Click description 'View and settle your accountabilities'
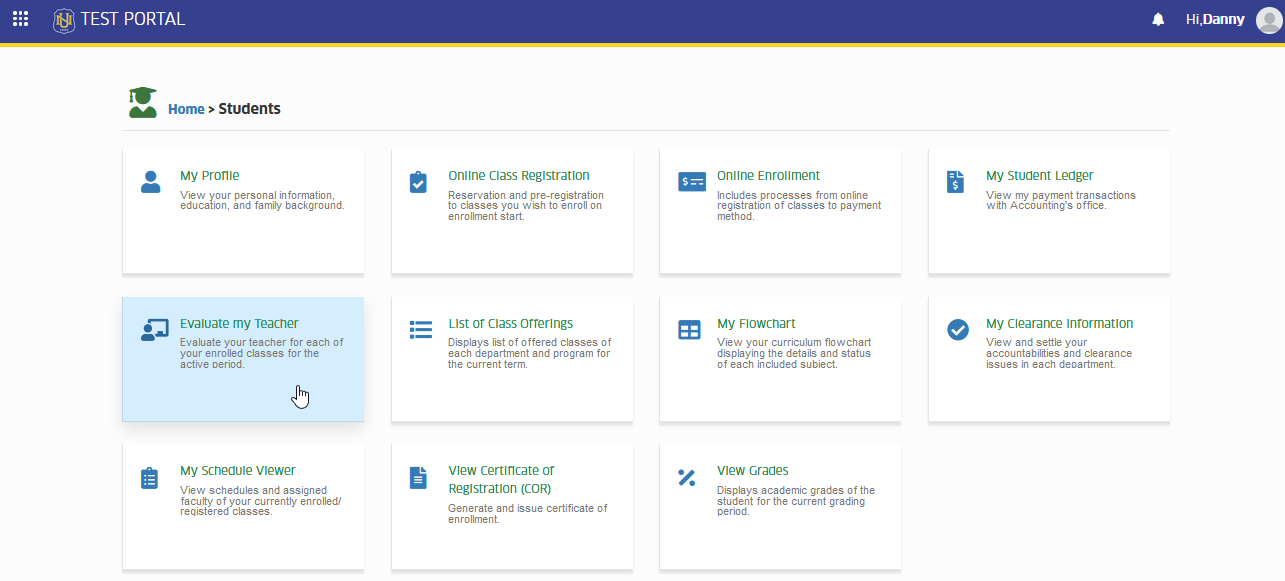Viewport: 1285px width, 581px height. (1059, 353)
